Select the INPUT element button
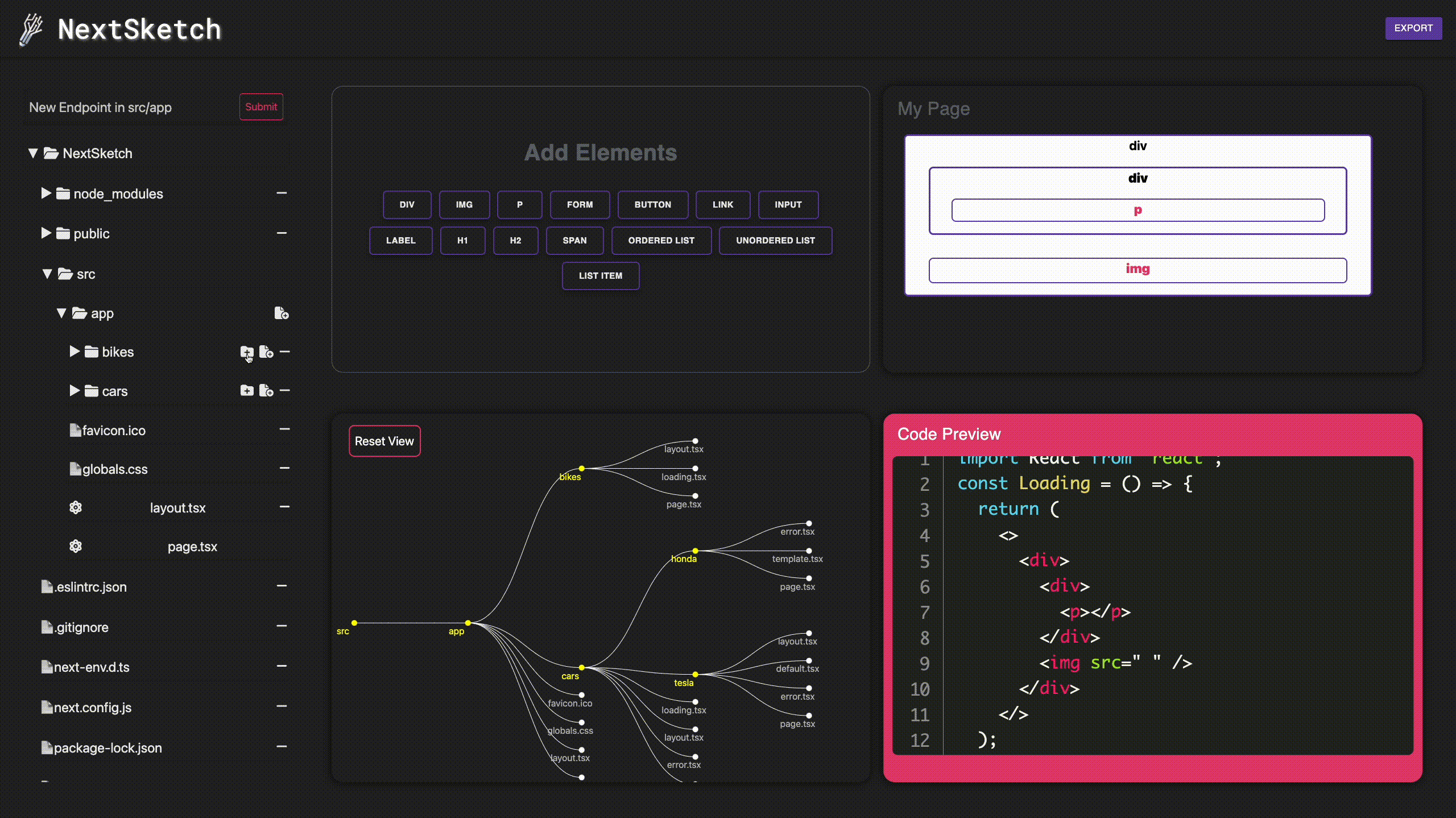 coord(788,204)
